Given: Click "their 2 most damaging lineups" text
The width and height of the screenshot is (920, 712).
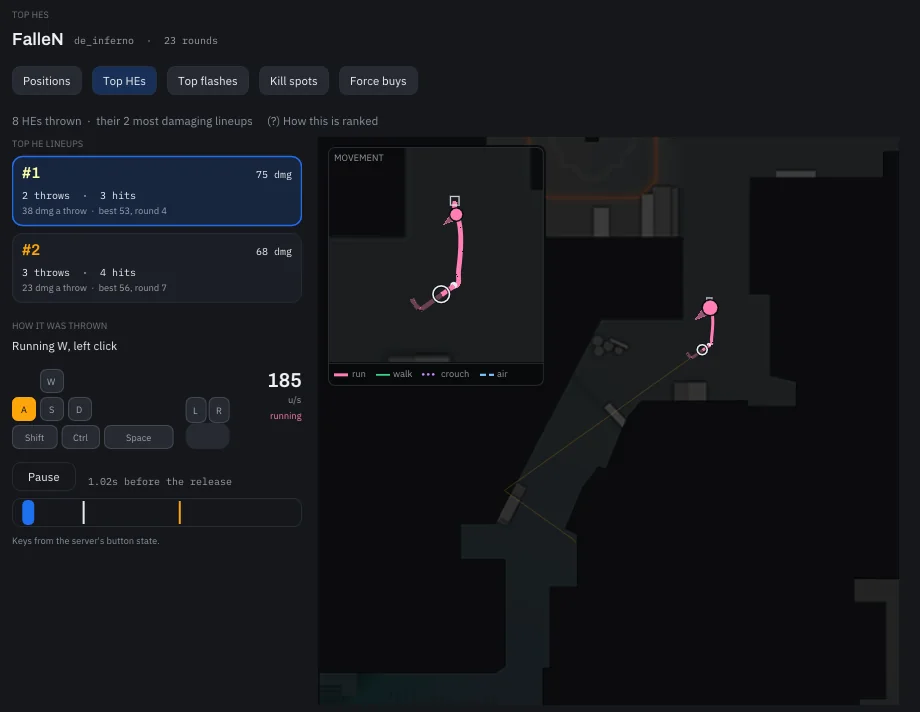Looking at the screenshot, I should (174, 121).
